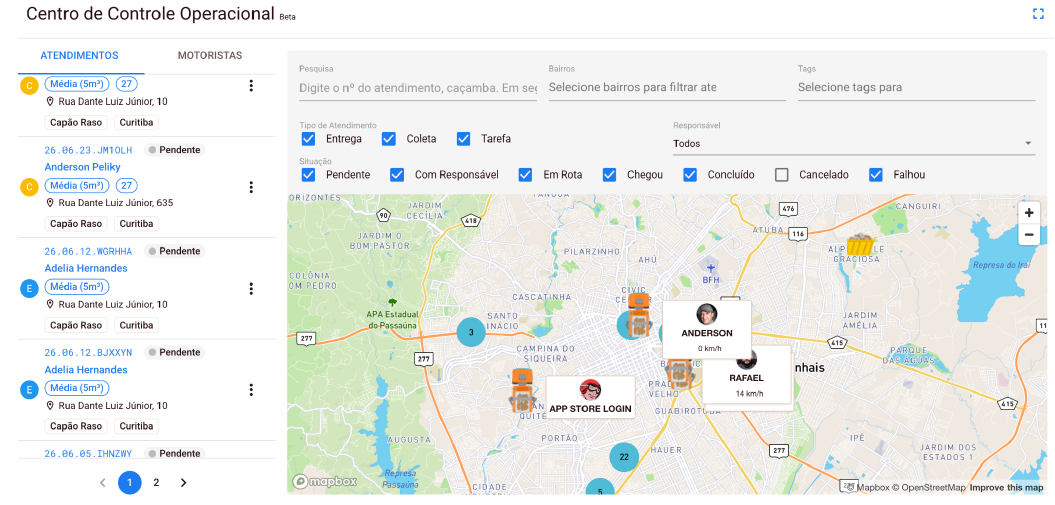Open order 26.06.12.BJXXYN link
The image size is (1055, 505).
[x=88, y=352]
